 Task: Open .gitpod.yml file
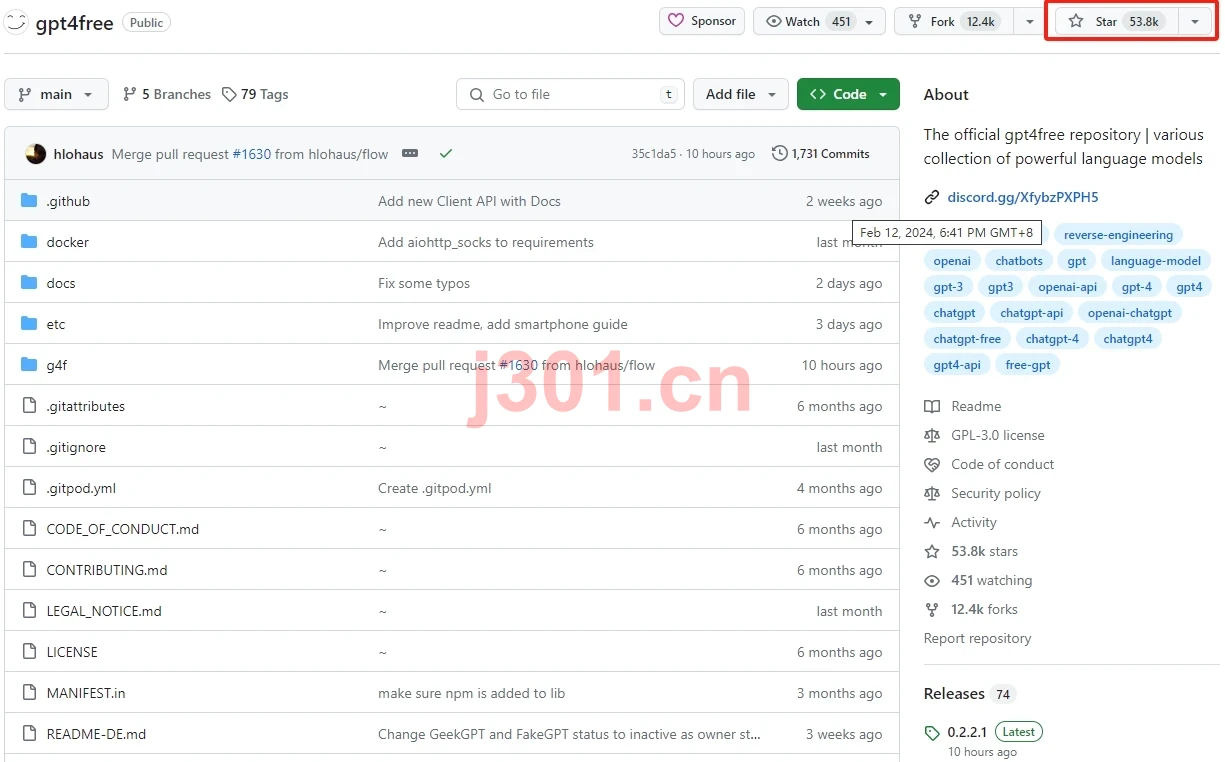[81, 488]
